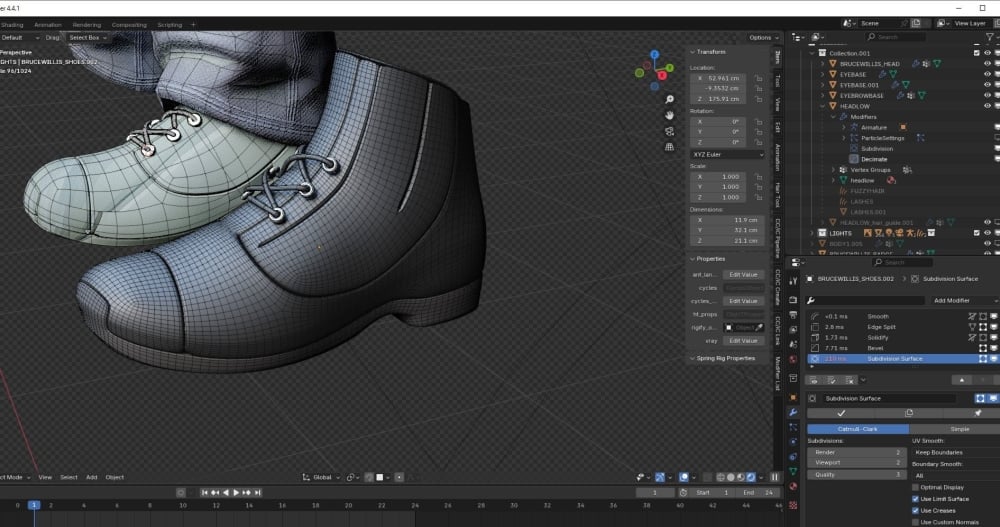
Task: Click the camera view icon in viewport
Action: (669, 130)
